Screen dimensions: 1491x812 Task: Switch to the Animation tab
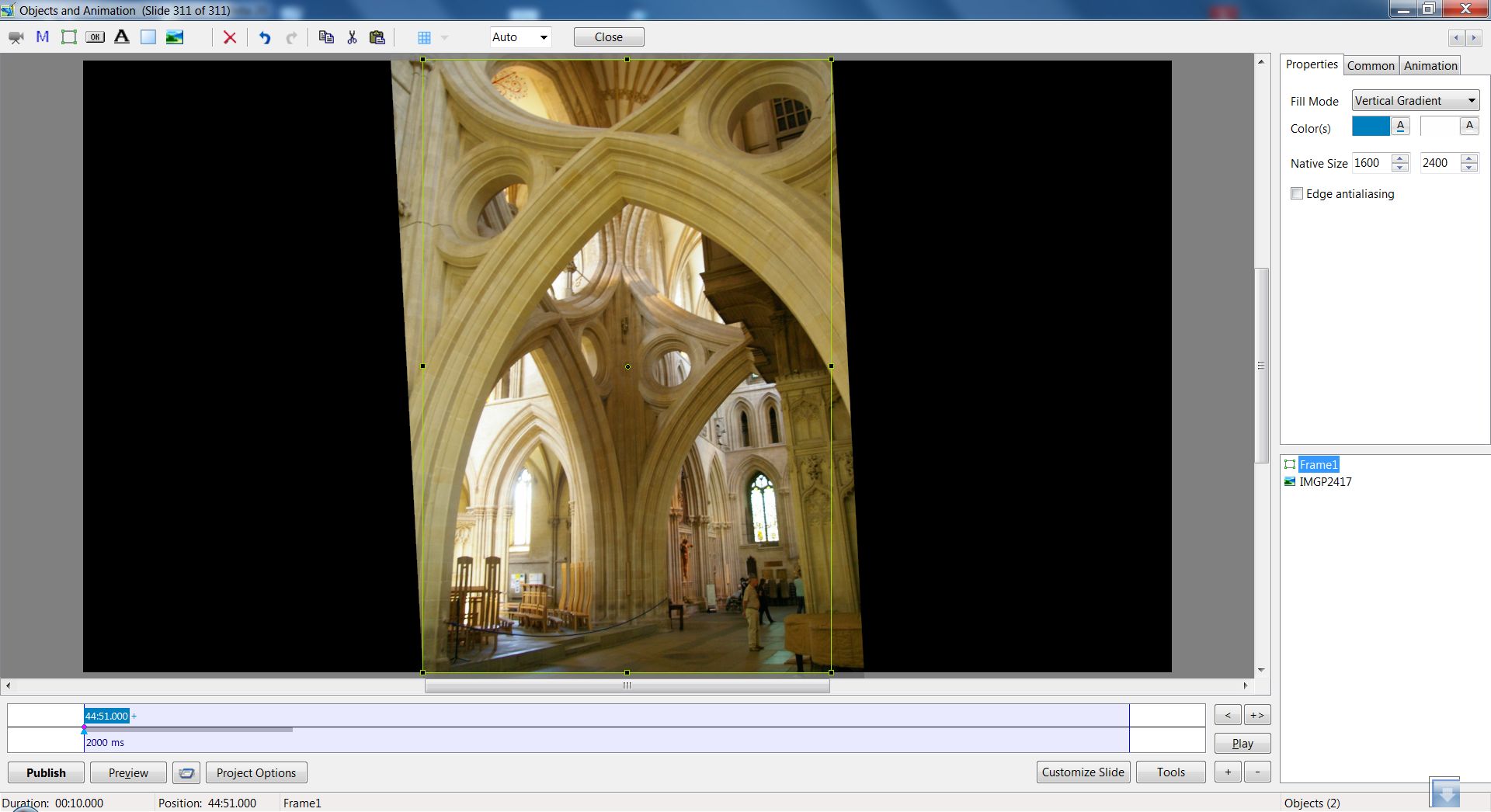(1430, 66)
